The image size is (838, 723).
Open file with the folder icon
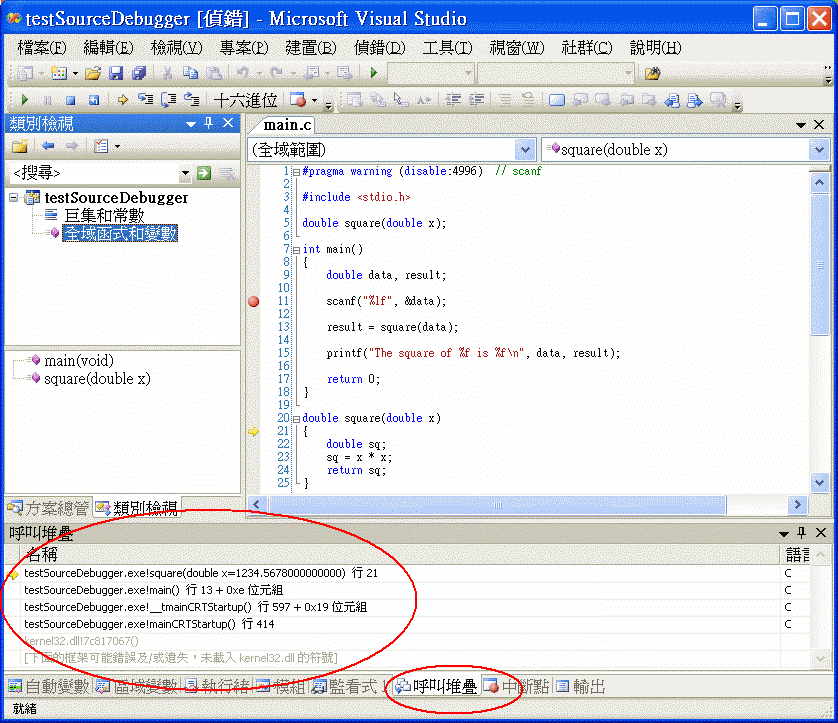click(x=93, y=73)
